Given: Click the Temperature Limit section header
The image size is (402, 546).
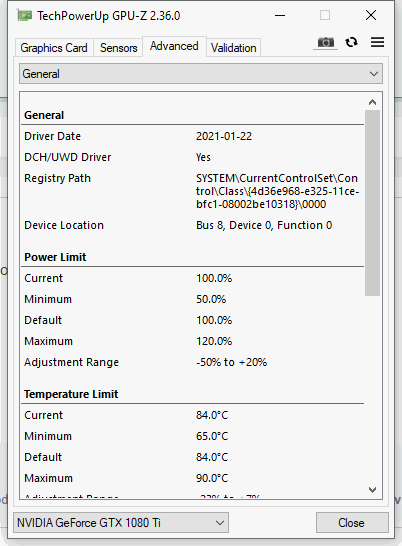Looking at the screenshot, I should [71, 394].
